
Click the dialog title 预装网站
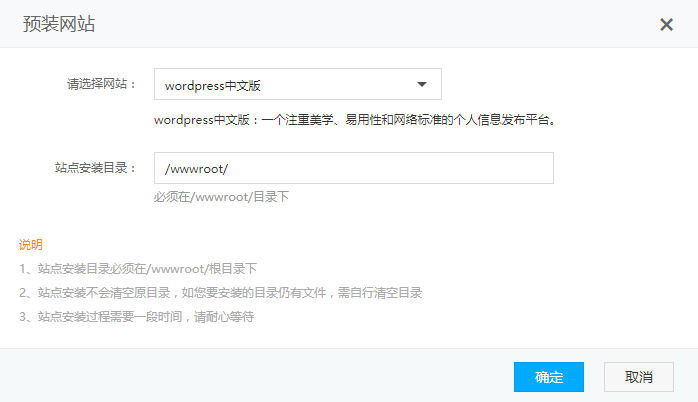[x=59, y=24]
